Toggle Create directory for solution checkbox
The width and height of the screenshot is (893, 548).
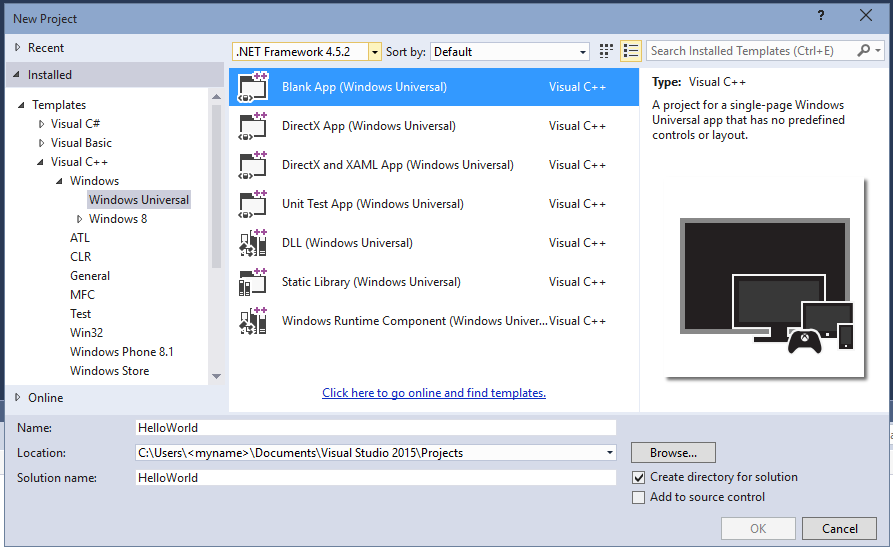point(639,477)
